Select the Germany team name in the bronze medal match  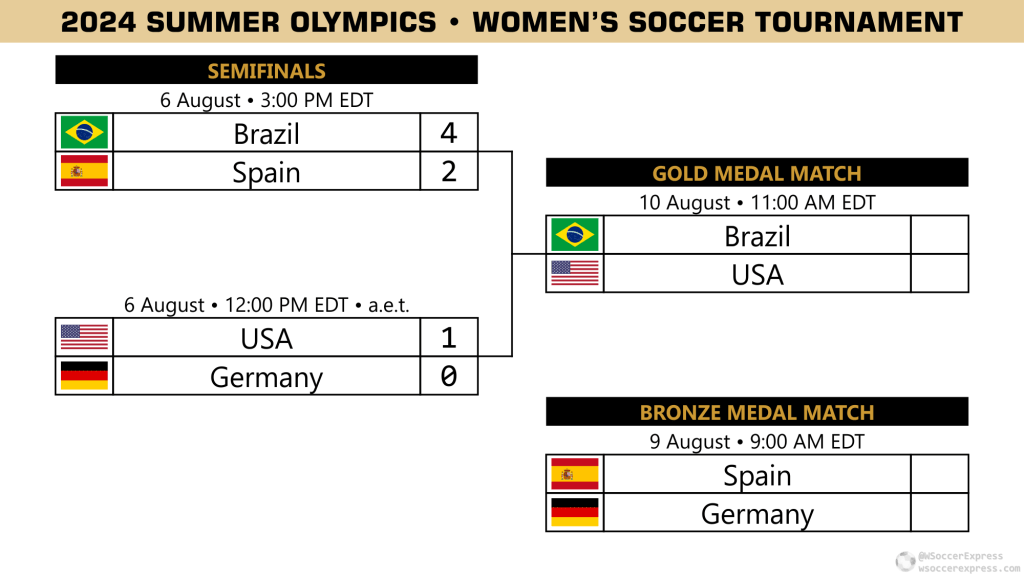pos(757,514)
